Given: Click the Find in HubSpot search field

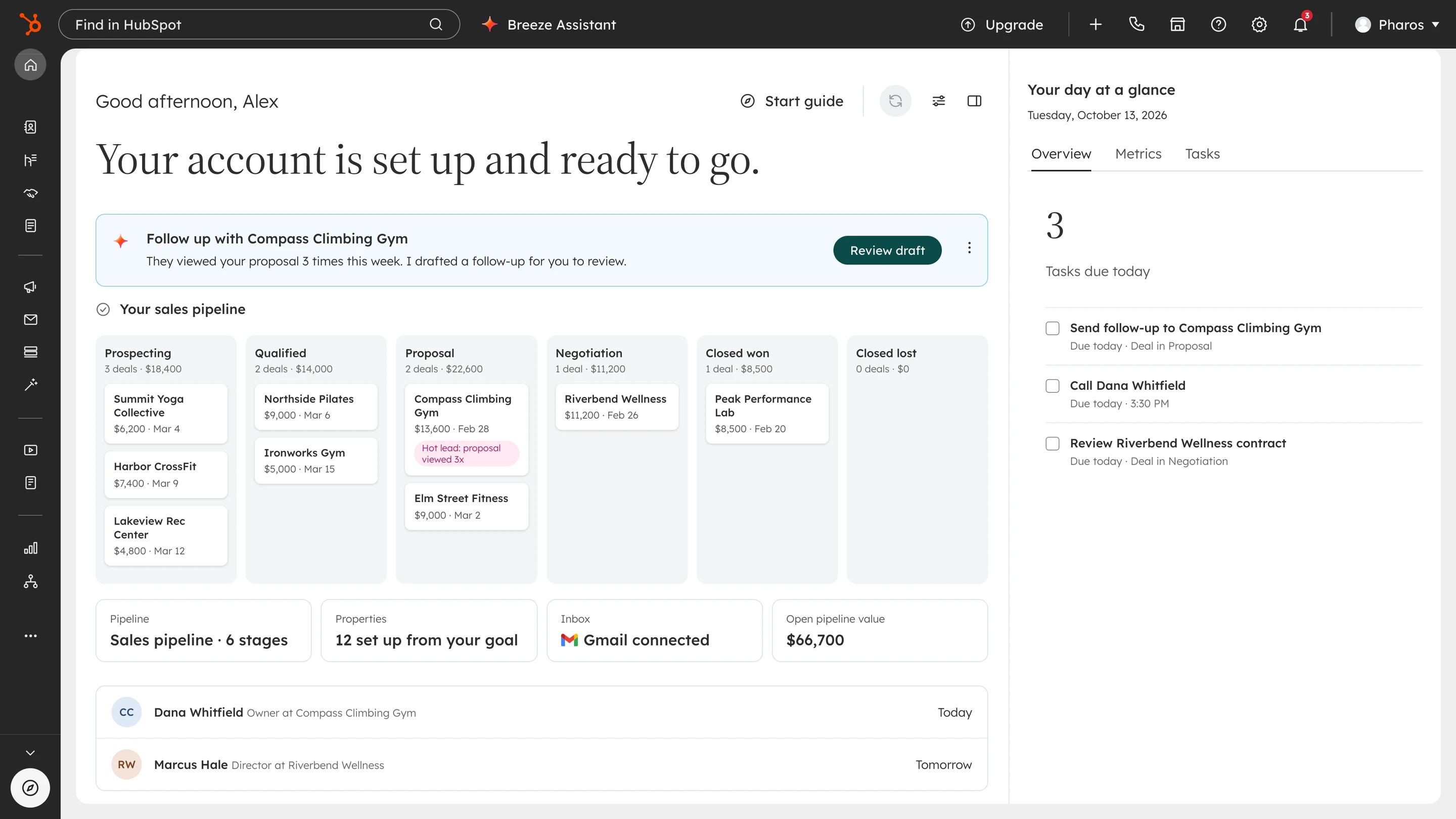Looking at the screenshot, I should tap(259, 24).
